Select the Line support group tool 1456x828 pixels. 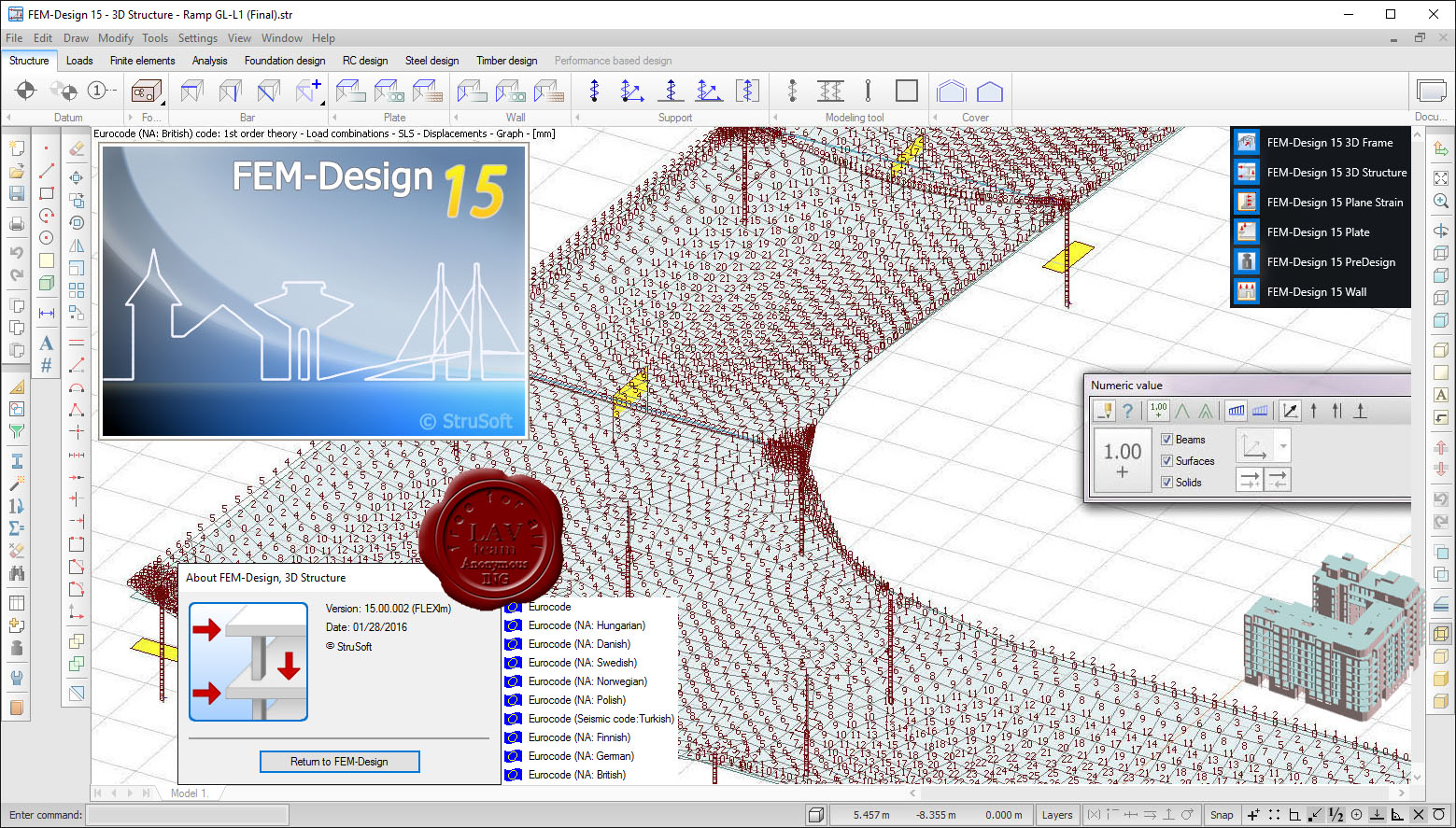709,91
